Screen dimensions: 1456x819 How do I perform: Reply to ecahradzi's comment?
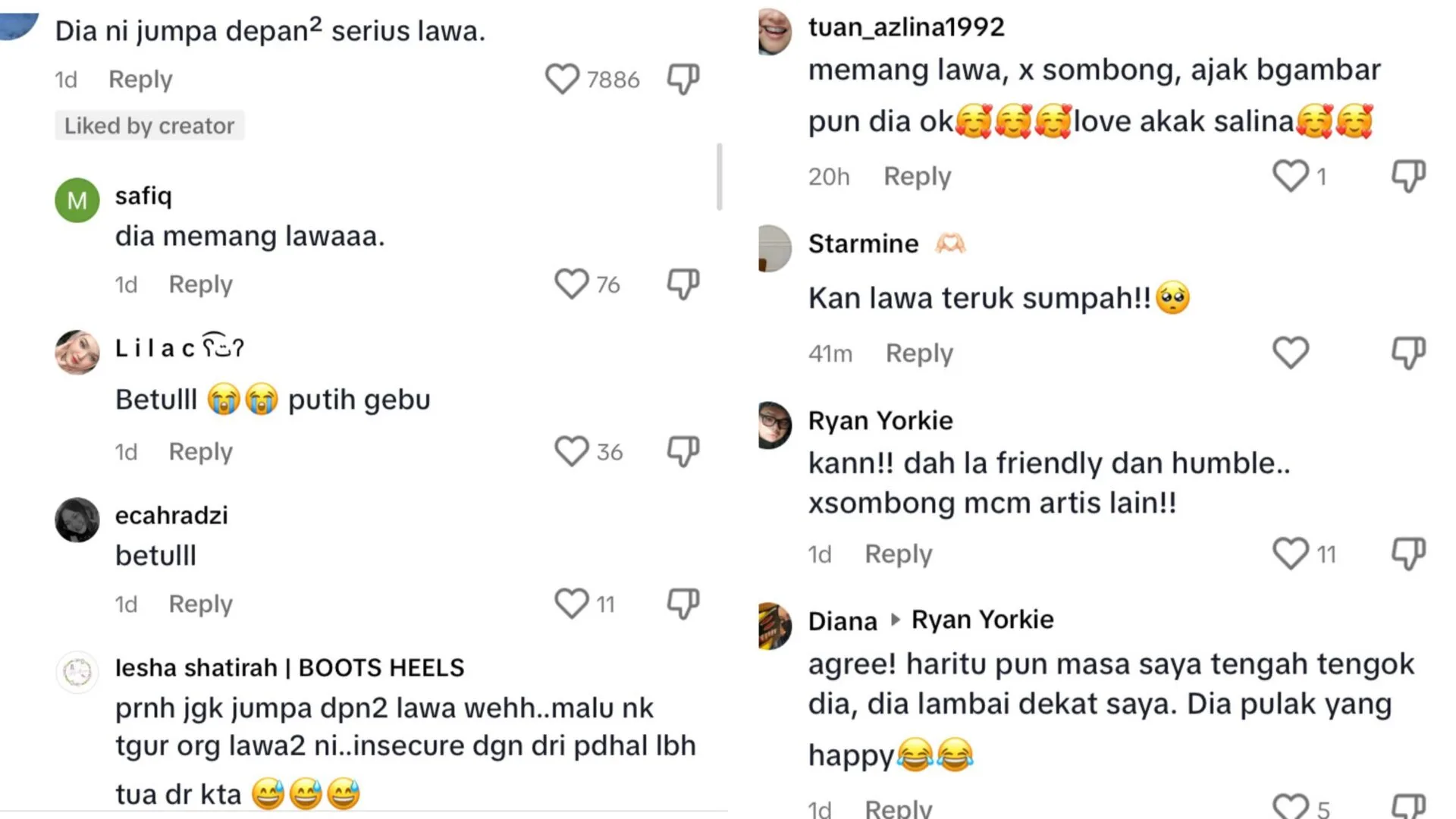[x=200, y=604]
